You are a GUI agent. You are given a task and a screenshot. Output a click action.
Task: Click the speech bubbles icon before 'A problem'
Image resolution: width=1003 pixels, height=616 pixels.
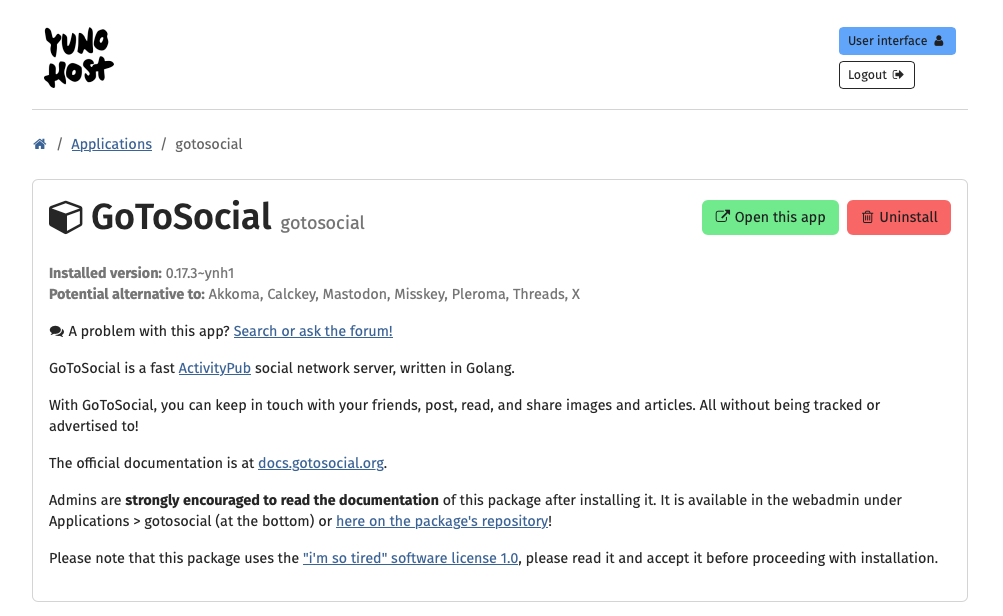pos(57,331)
